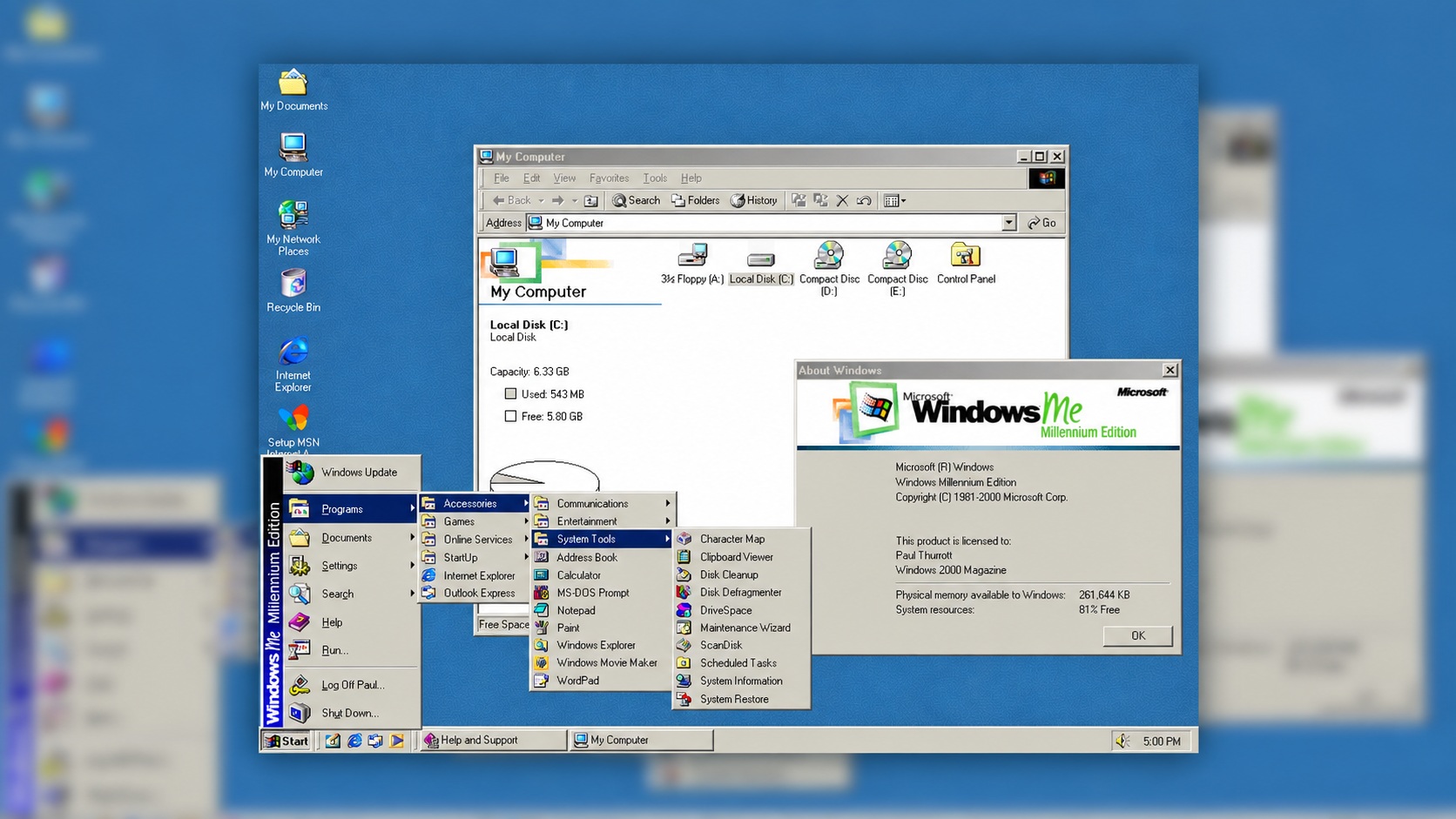Viewport: 1456px width, 819px height.
Task: Open the Help menu in My Computer
Action: click(x=691, y=178)
